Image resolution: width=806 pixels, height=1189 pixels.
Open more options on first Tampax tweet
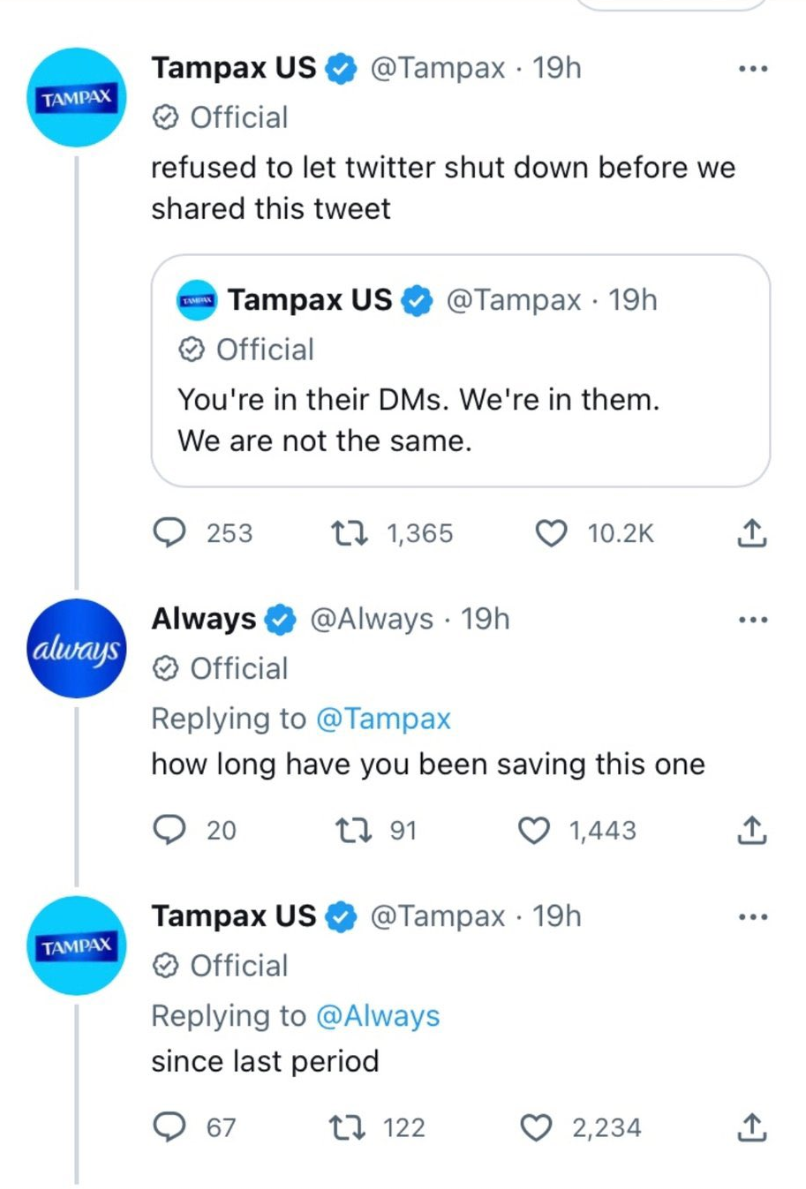coord(753,69)
